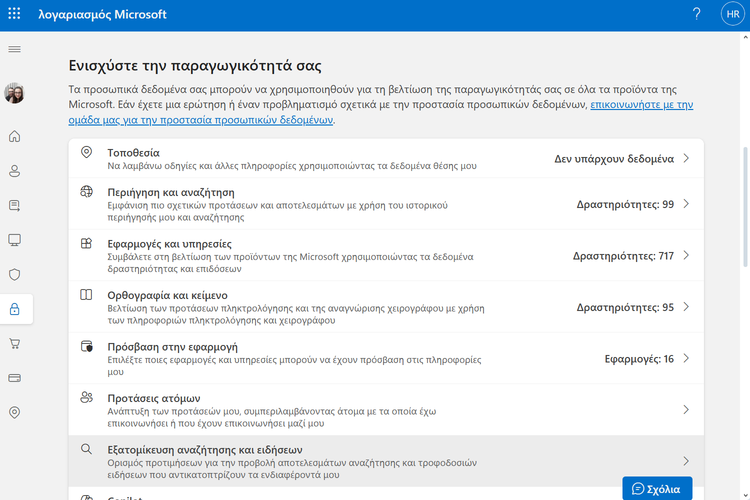Viewport: 750px width, 500px height.
Task: Click the book icon beside Ορθογραφία και κείμενο
Action: click(x=86, y=295)
